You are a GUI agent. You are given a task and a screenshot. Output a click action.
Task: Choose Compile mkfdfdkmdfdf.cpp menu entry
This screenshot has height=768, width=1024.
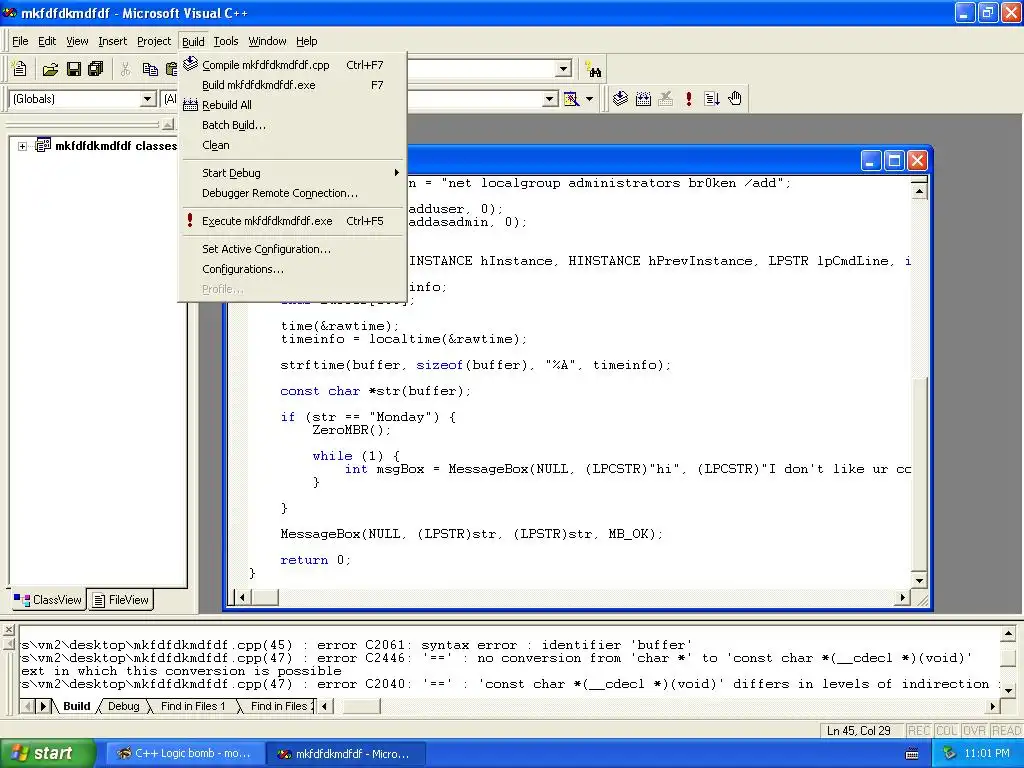point(291,65)
